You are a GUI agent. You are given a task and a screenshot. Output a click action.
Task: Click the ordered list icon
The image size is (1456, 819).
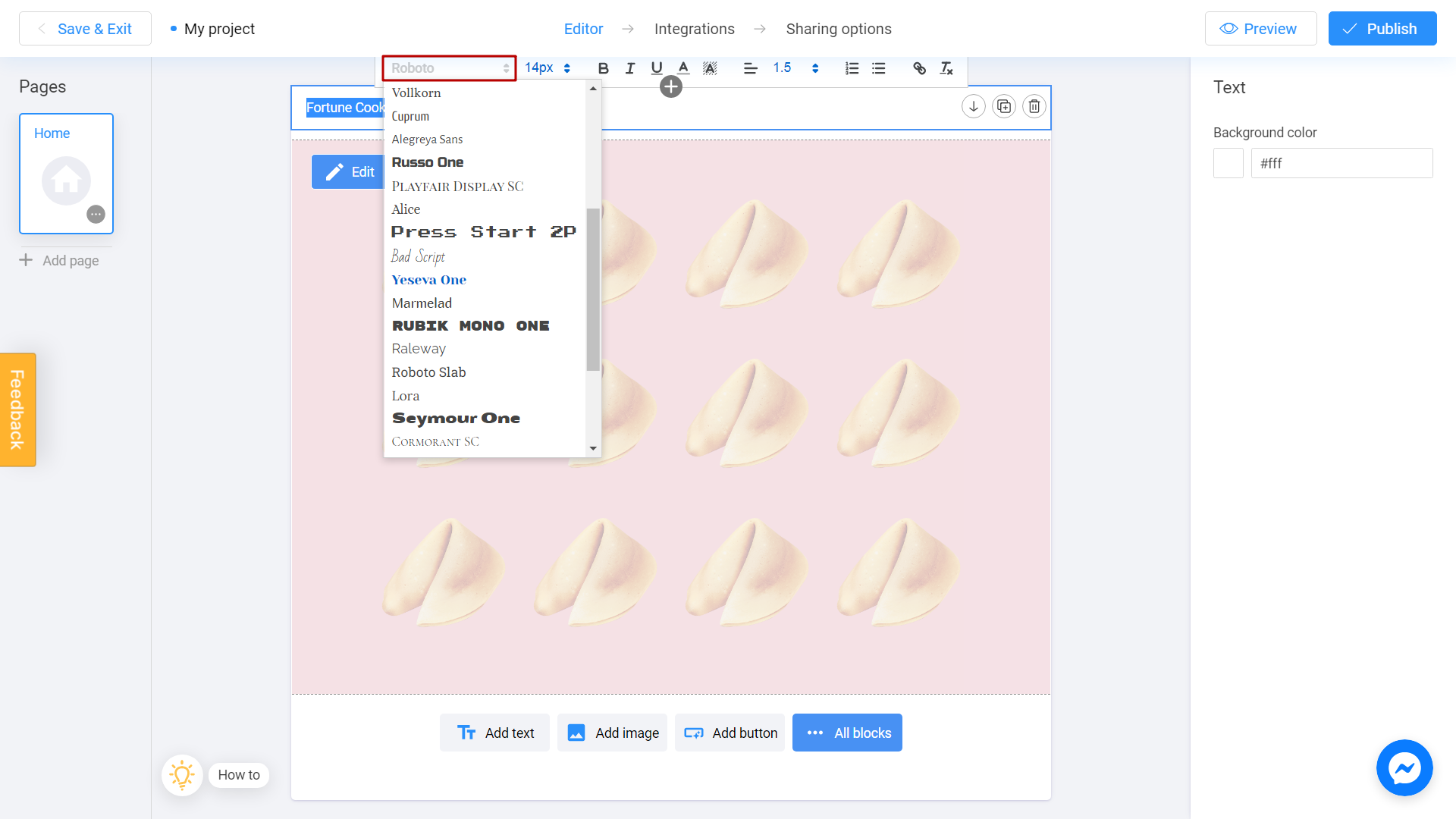[x=852, y=68]
